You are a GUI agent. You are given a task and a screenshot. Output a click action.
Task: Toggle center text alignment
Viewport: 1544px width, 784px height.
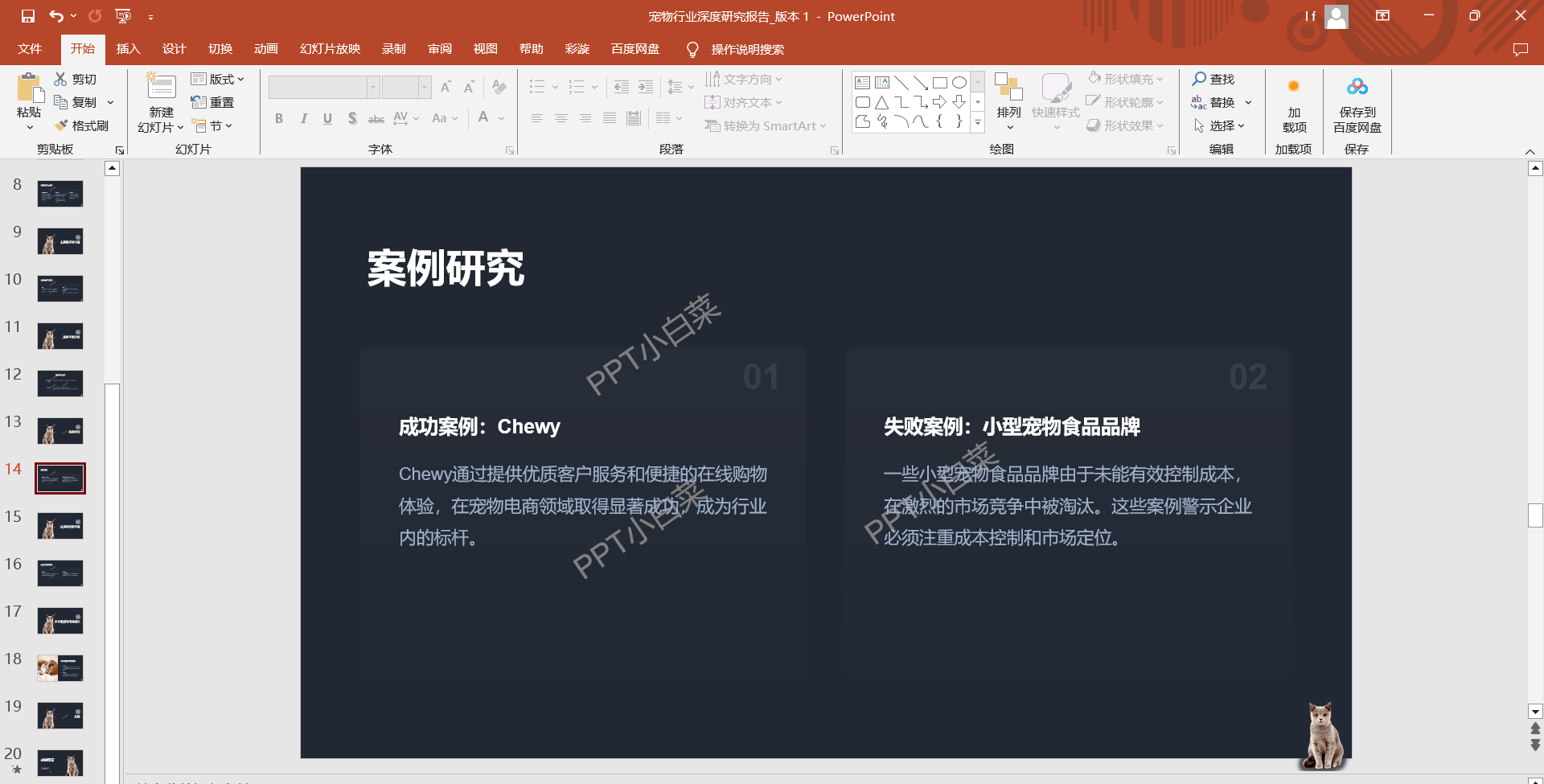click(x=561, y=118)
